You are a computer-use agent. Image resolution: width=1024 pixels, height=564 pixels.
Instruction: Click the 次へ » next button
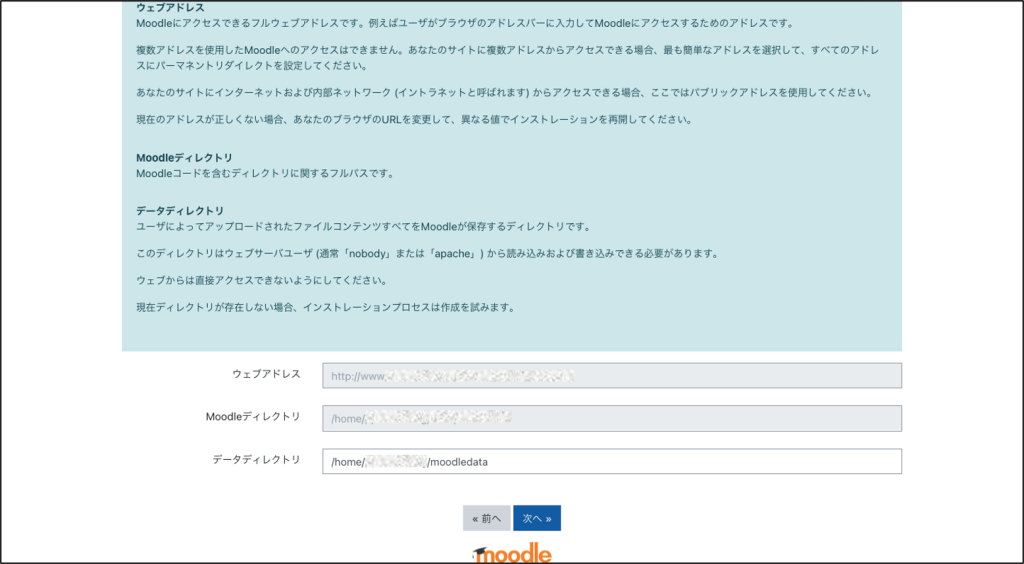537,518
